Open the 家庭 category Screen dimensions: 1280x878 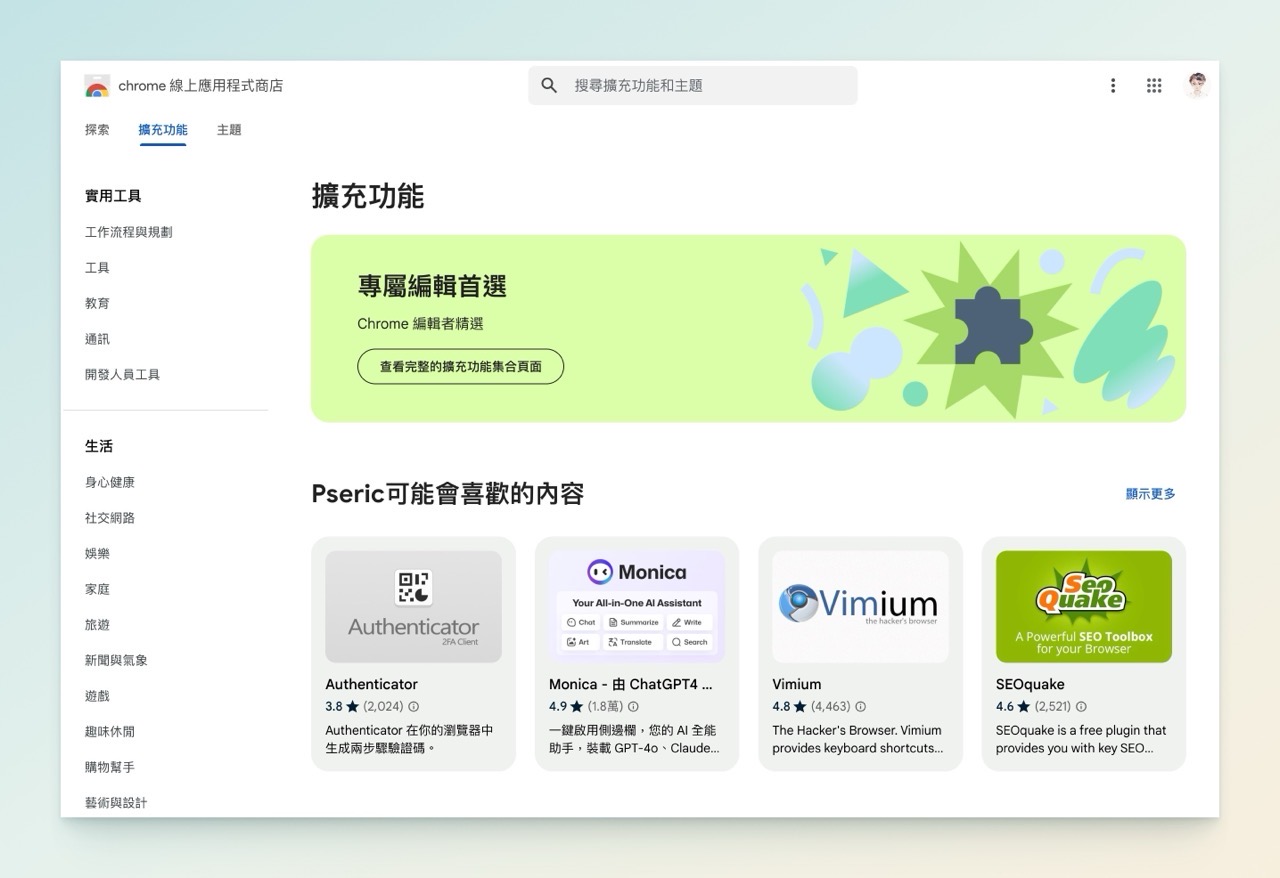pos(97,589)
